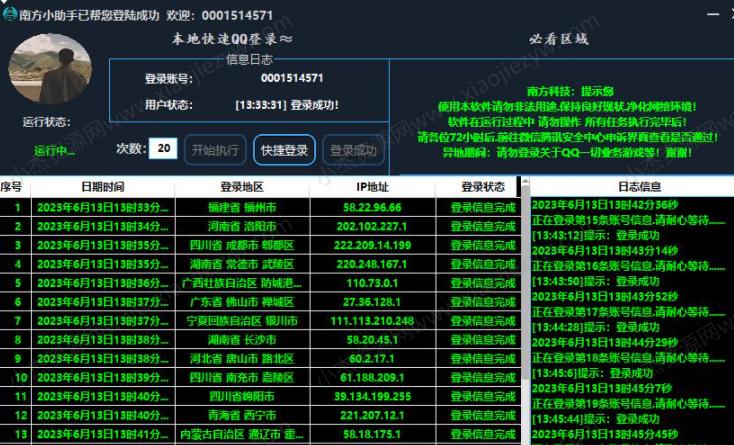
Task: Select IP cell 39.134.199.255
Action: [x=372, y=396]
